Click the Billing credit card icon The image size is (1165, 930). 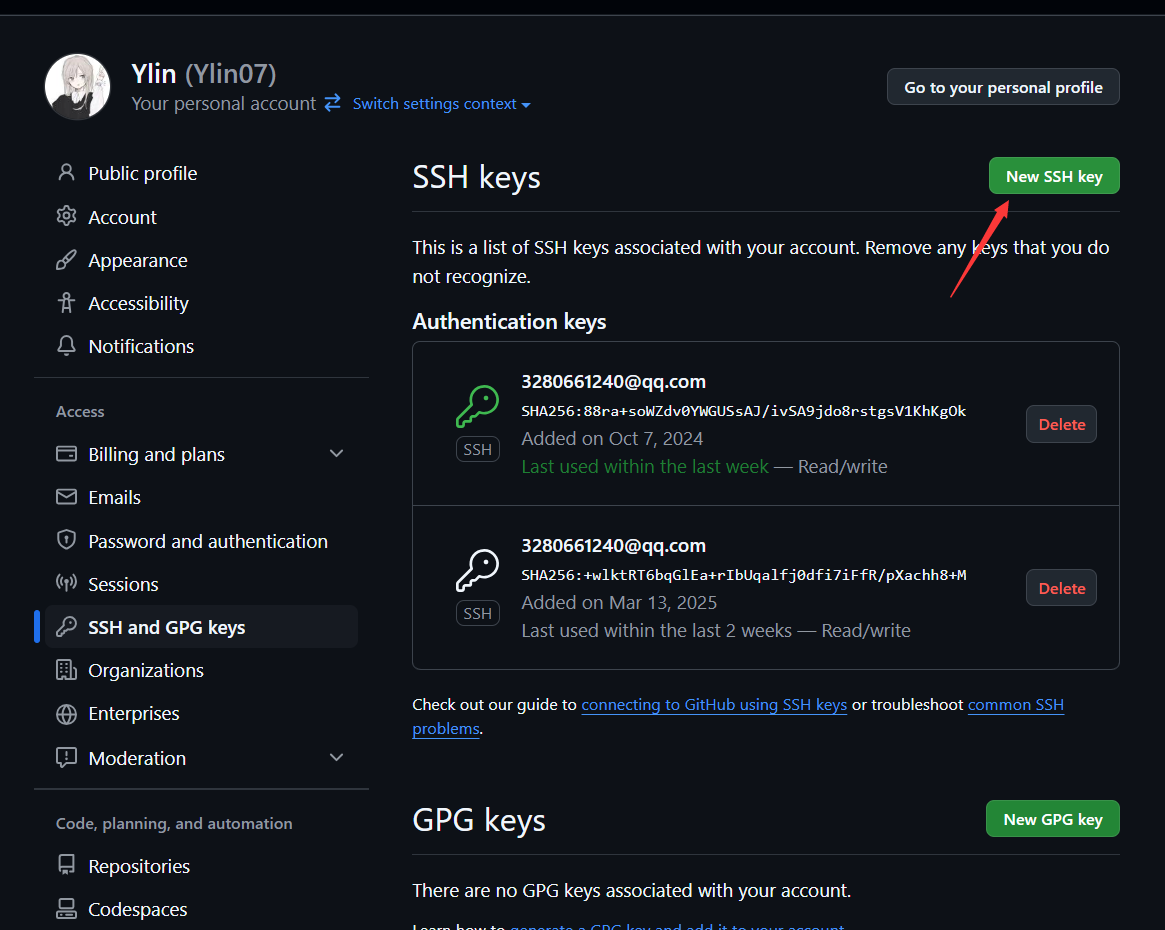(66, 453)
